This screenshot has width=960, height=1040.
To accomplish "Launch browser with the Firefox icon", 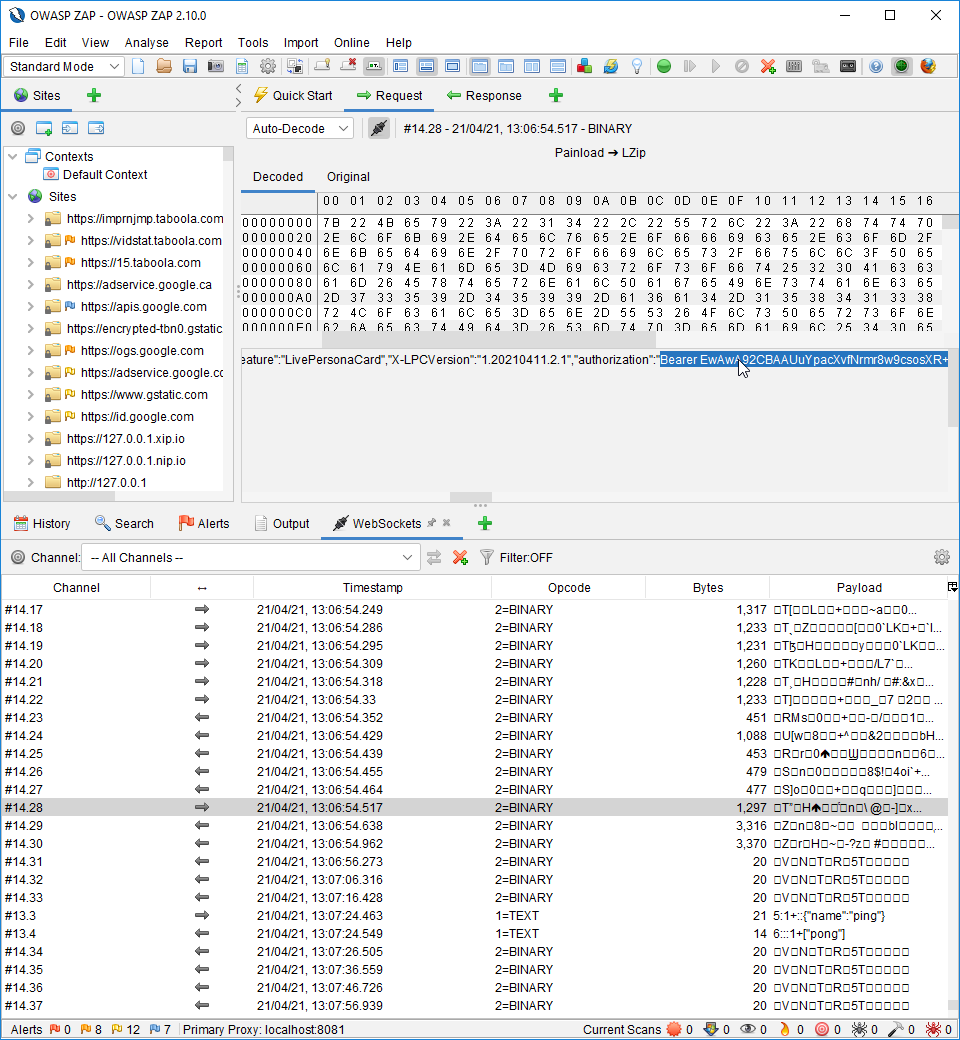I will tap(928, 66).
